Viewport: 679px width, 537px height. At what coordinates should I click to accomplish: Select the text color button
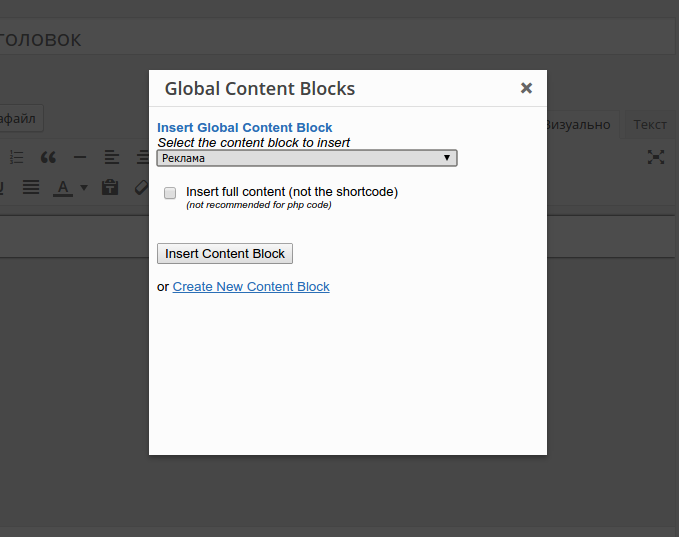click(x=62, y=187)
